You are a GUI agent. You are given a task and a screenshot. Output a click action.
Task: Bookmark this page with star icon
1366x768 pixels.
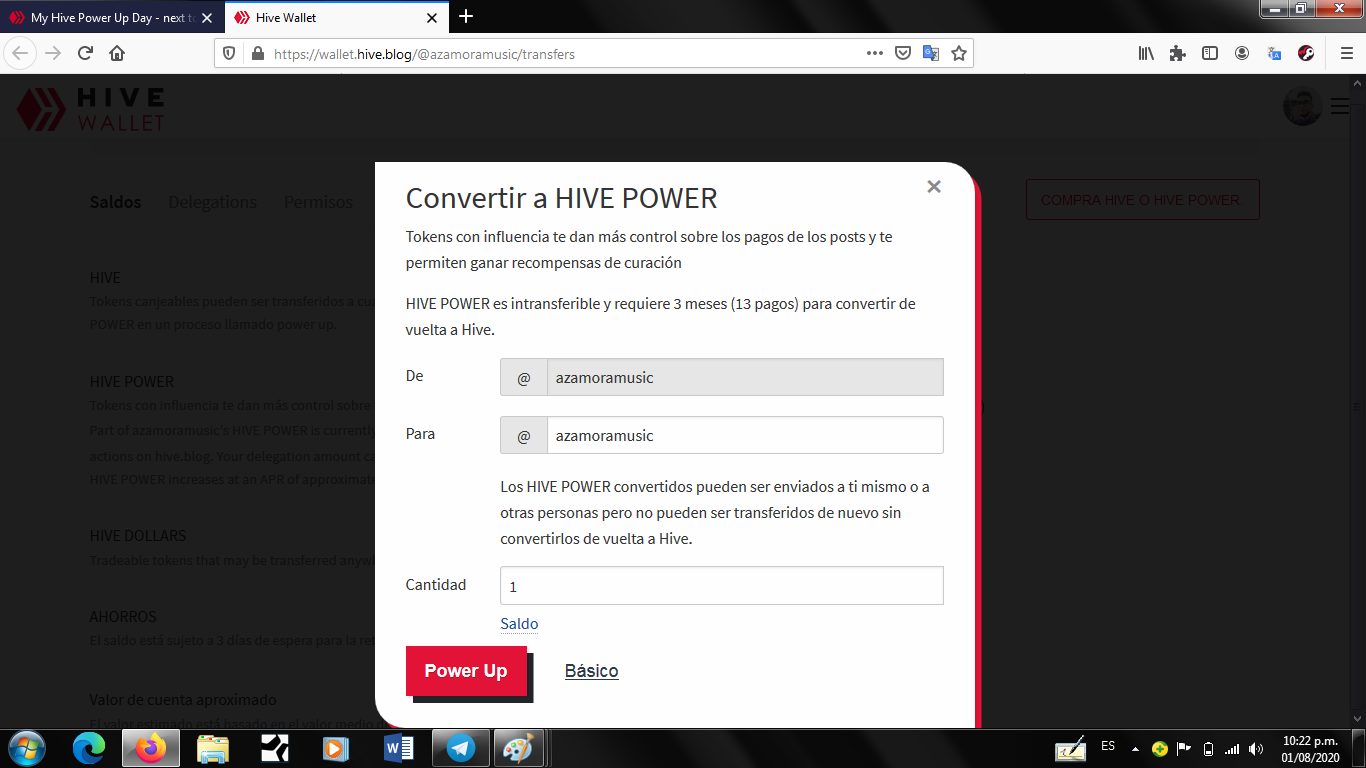point(959,54)
